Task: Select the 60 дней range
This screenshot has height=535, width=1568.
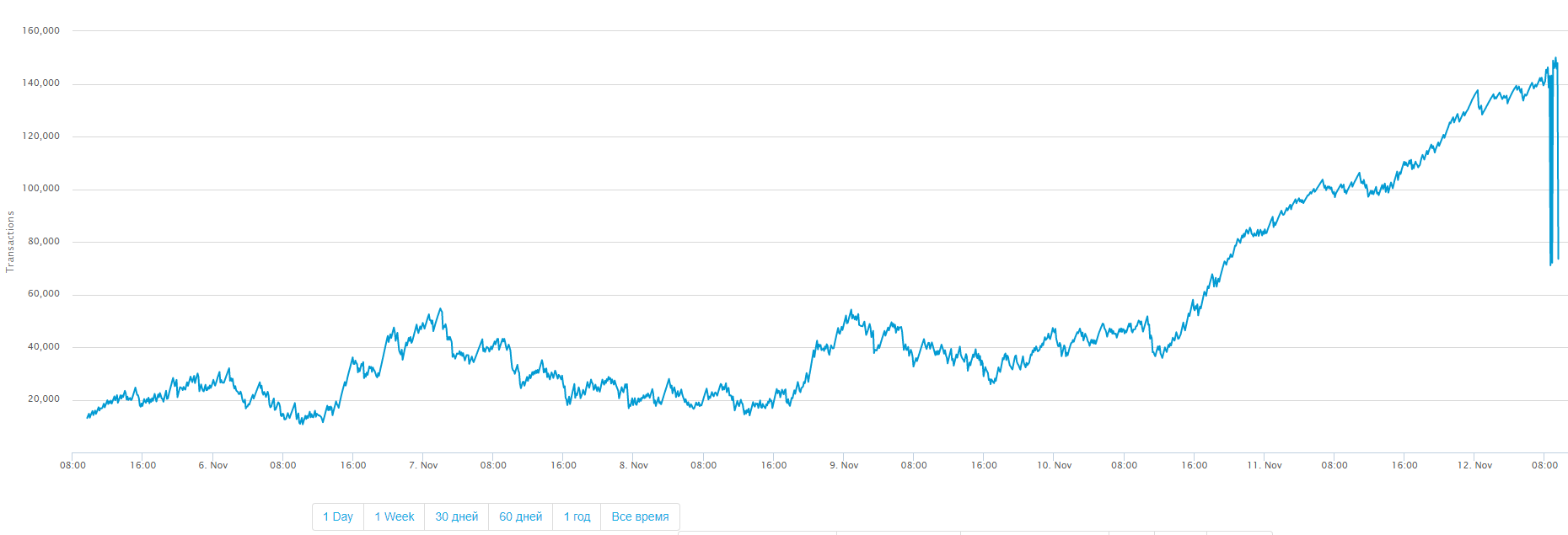Action: [x=521, y=516]
